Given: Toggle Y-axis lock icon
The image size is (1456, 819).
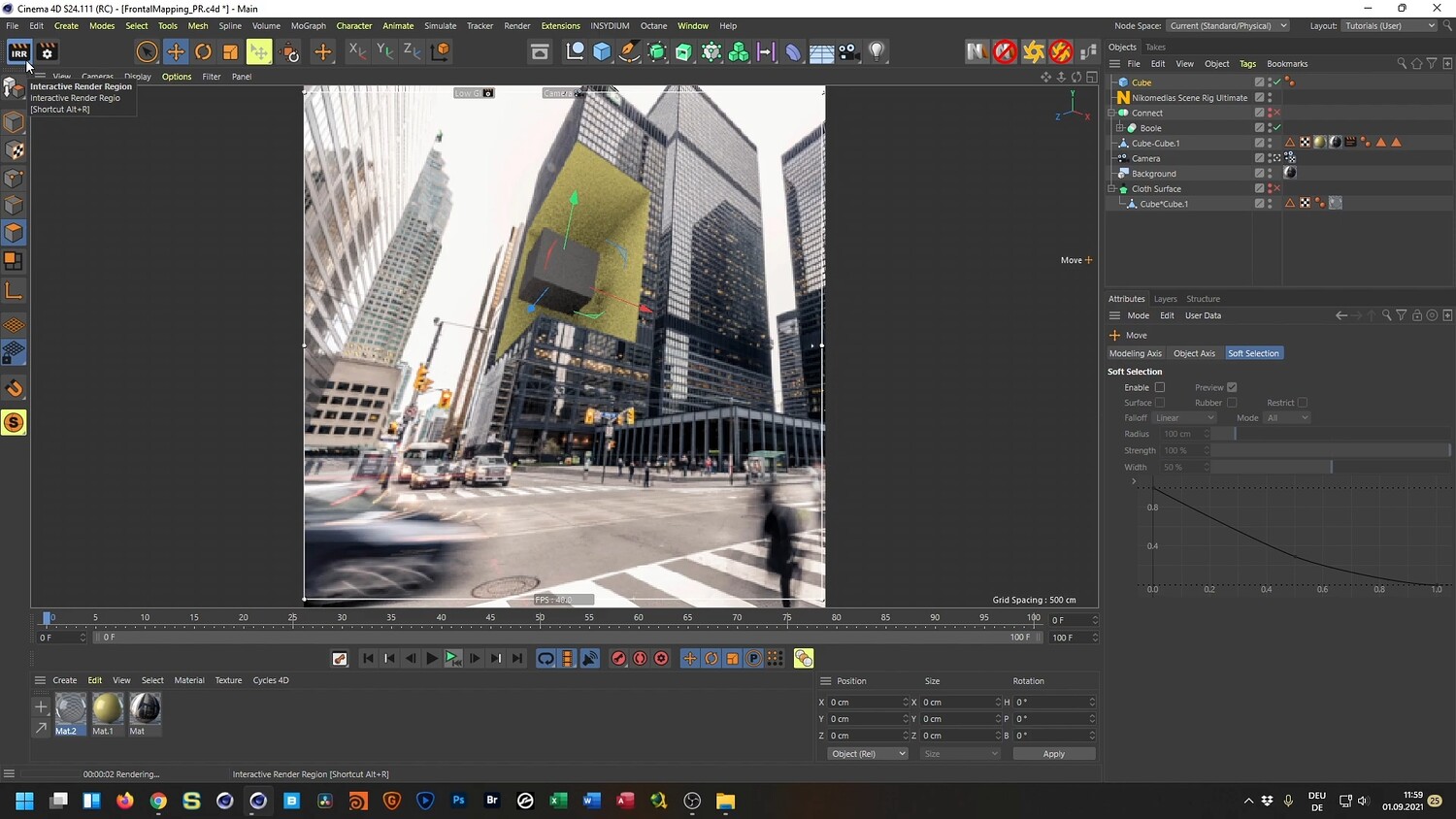Looking at the screenshot, I should [384, 51].
